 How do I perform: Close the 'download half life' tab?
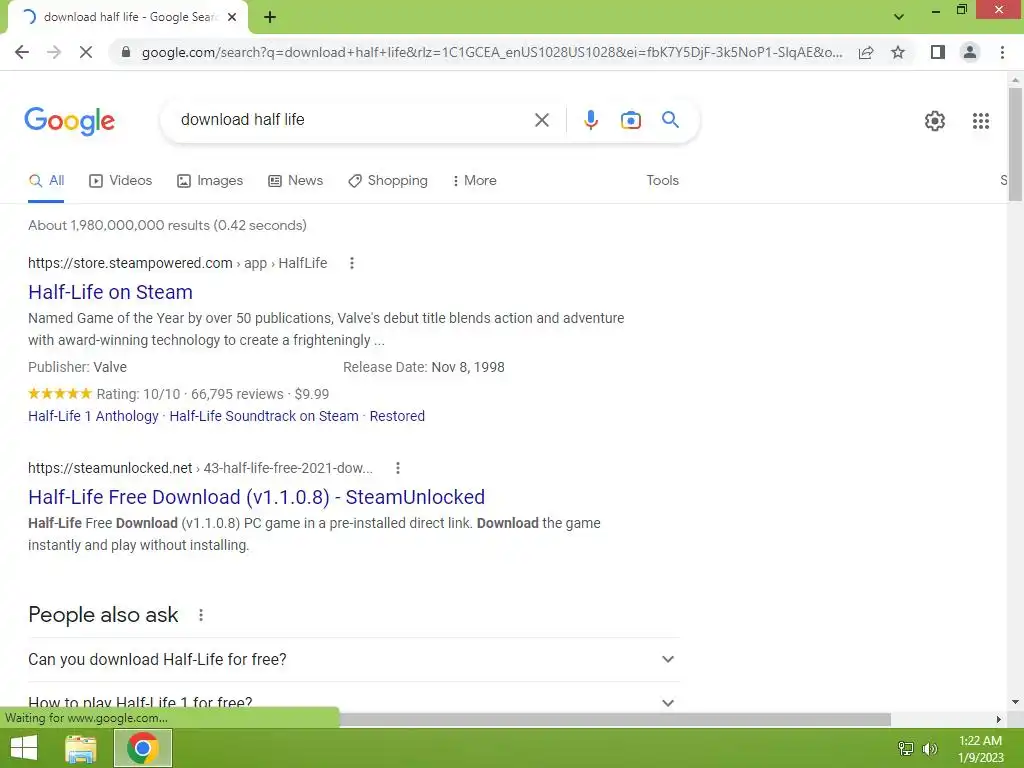coord(232,17)
